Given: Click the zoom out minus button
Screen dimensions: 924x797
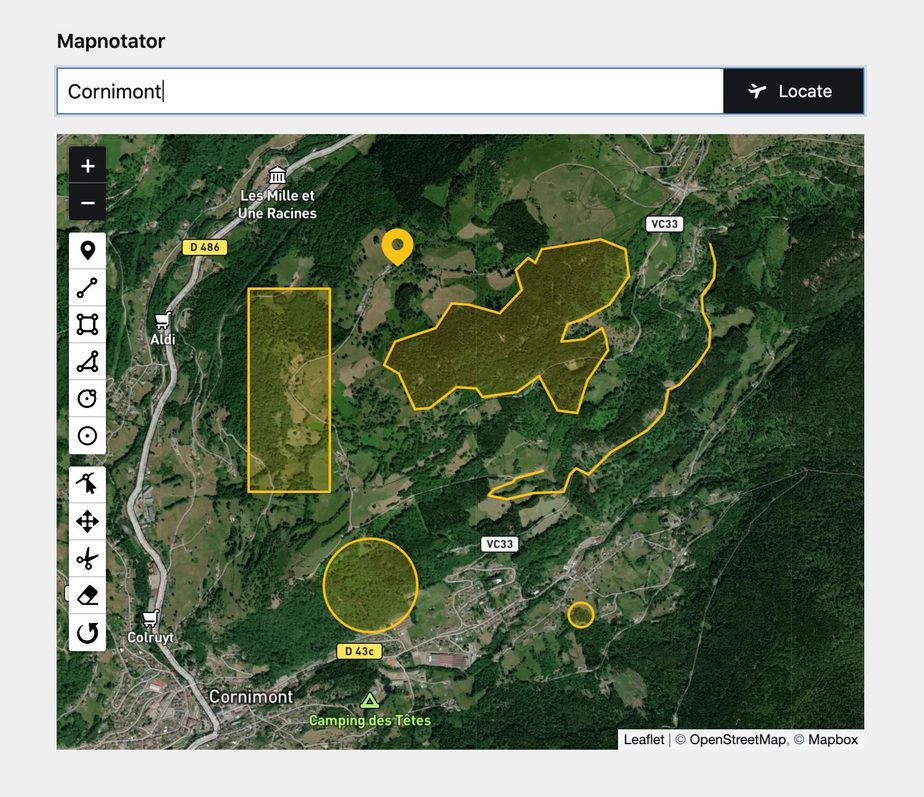Looking at the screenshot, I should pos(88,203).
